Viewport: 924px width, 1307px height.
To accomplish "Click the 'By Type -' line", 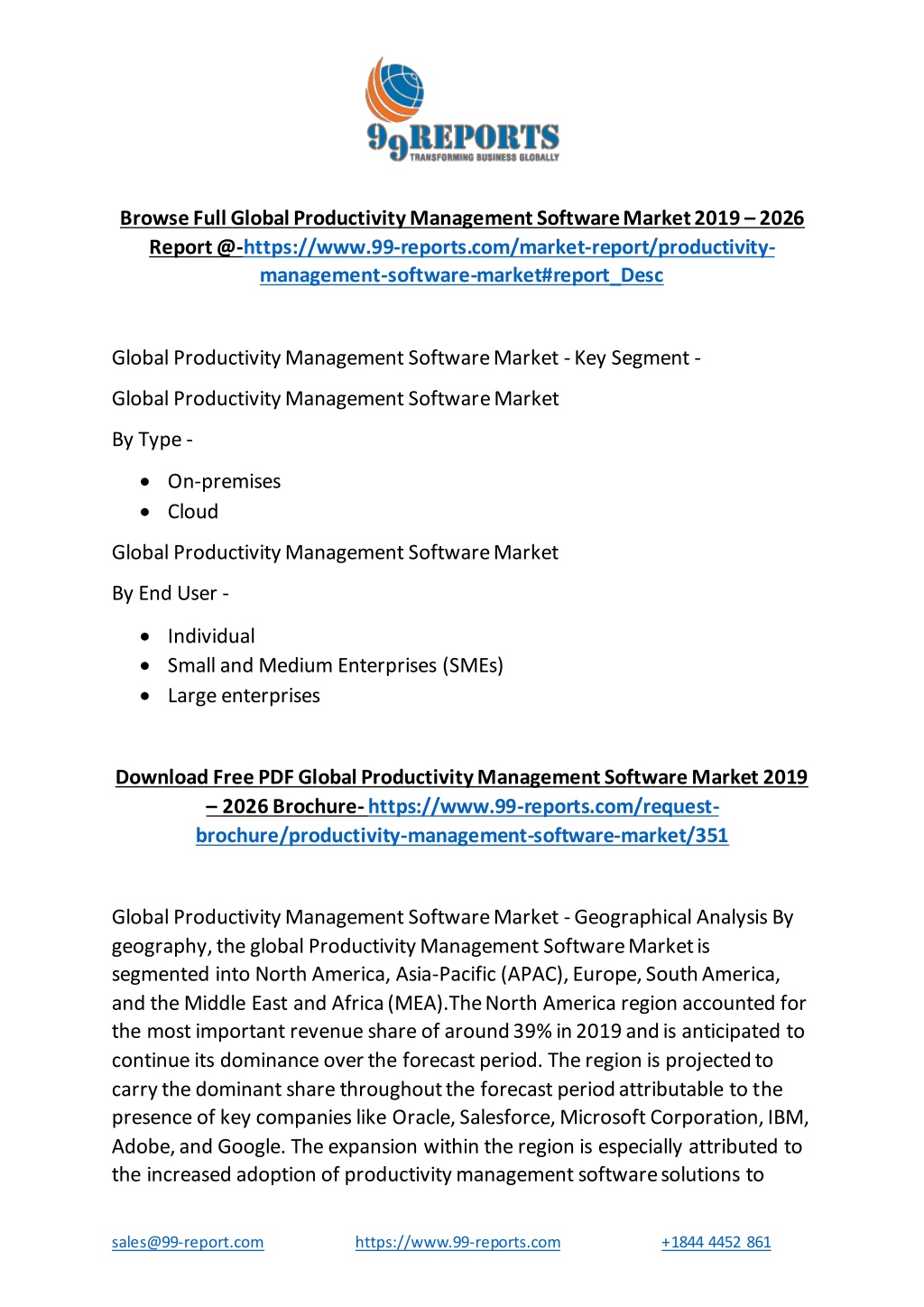I will click(x=152, y=440).
